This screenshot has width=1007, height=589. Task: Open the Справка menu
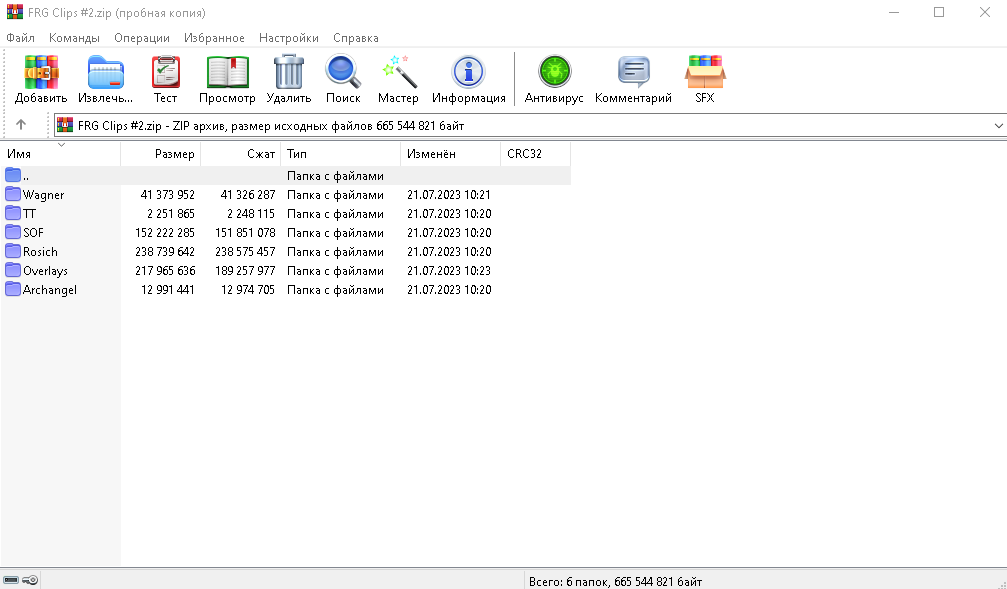point(356,38)
